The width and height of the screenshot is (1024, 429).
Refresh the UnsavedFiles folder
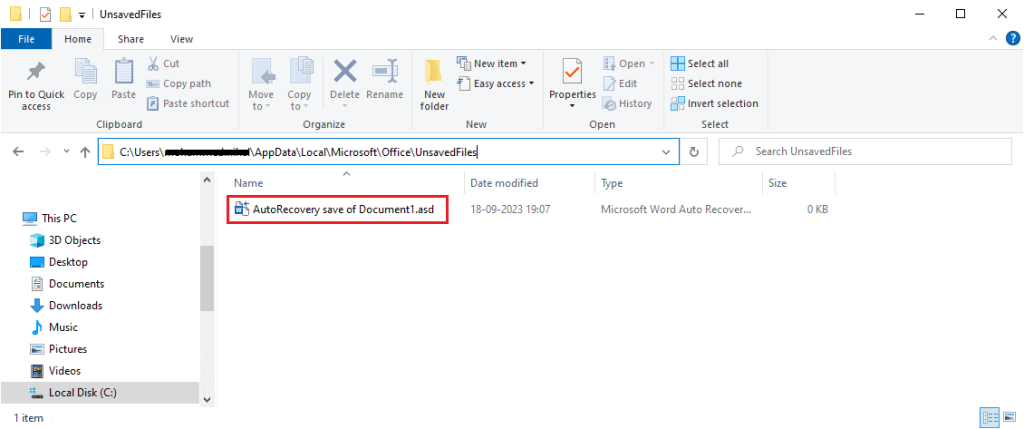[x=694, y=152]
